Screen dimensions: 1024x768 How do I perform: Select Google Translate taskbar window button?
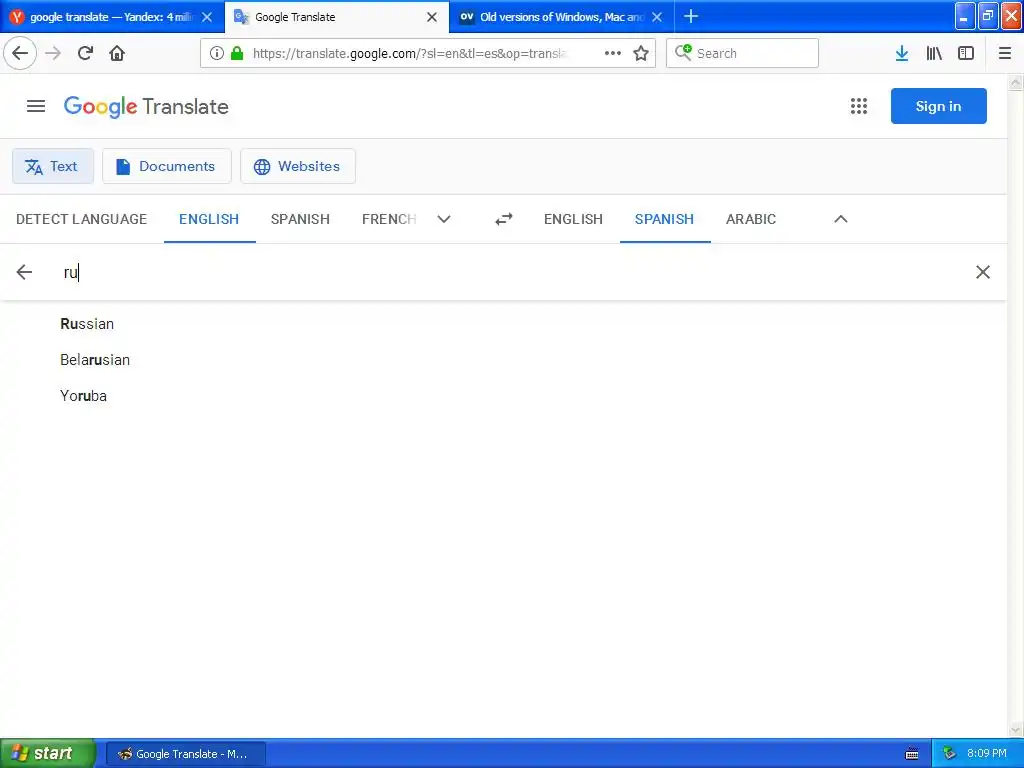point(185,754)
